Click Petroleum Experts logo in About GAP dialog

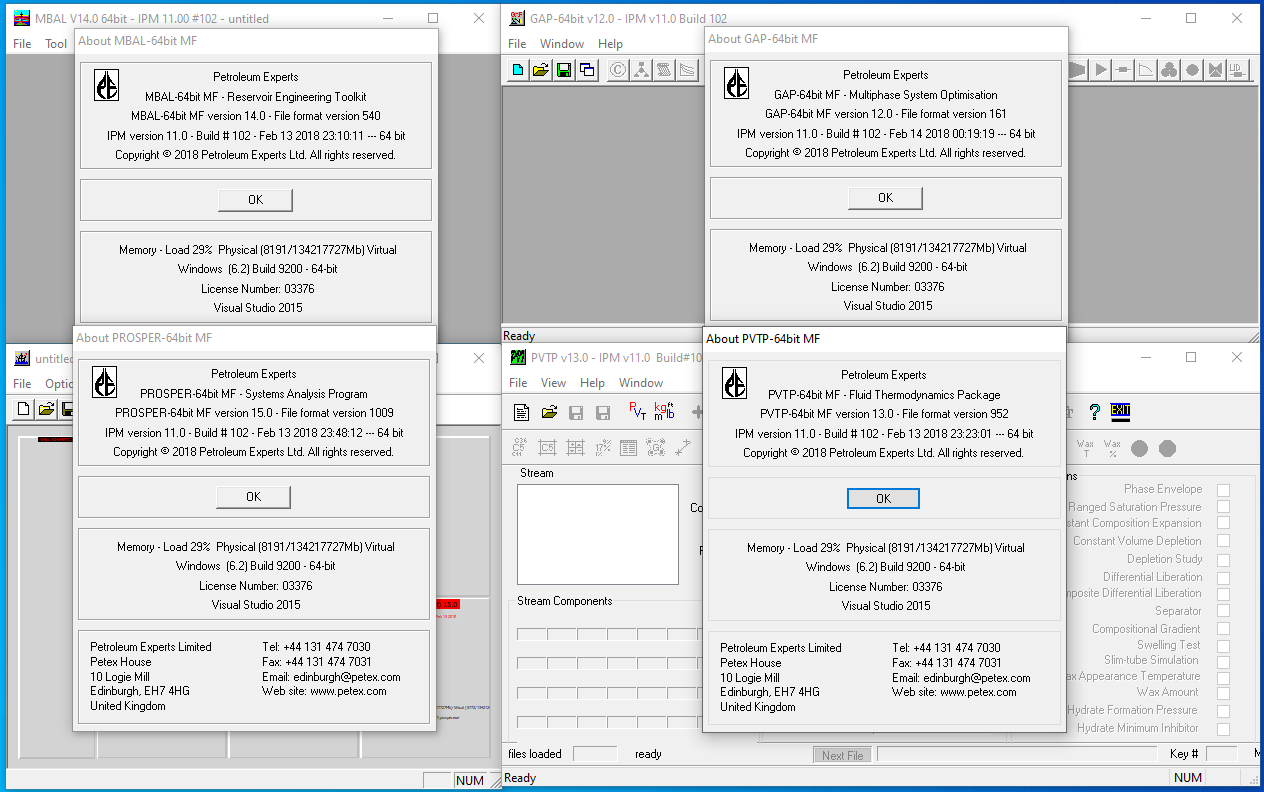coord(736,83)
